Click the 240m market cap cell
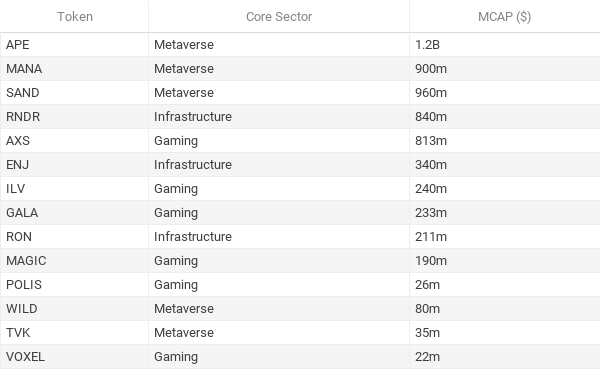Screen dimensions: 600x371 click(505, 189)
